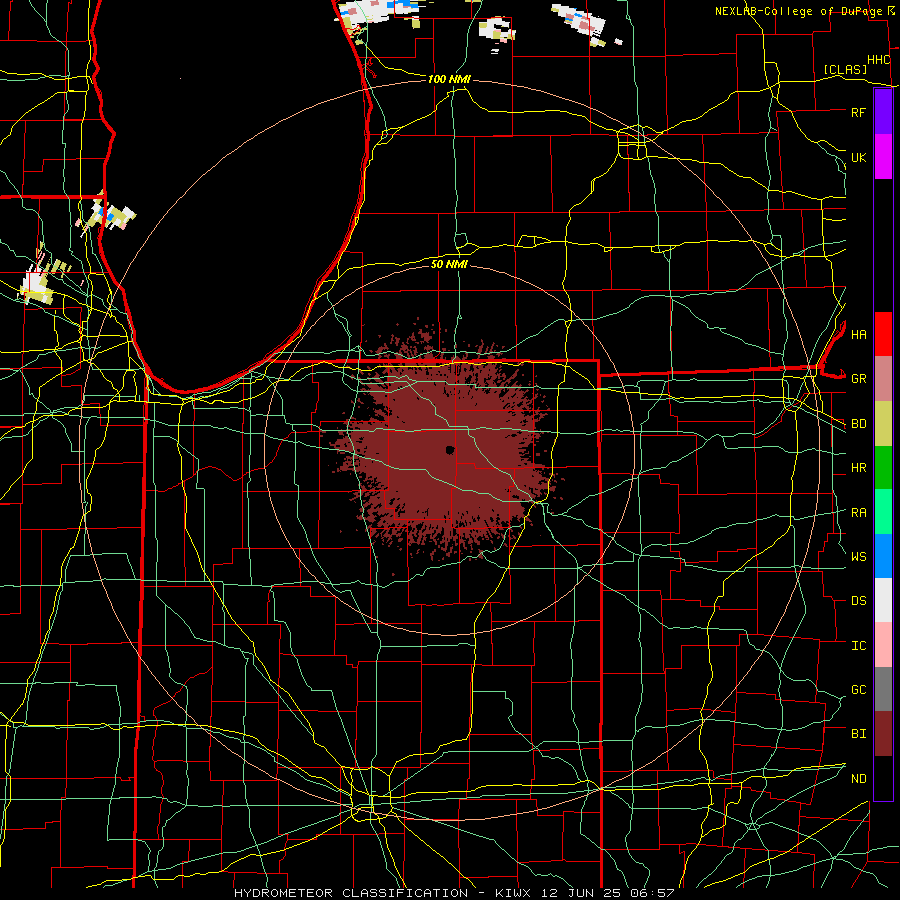Choose the blue WS legend swatch
This screenshot has height=900, width=900.
point(883,556)
